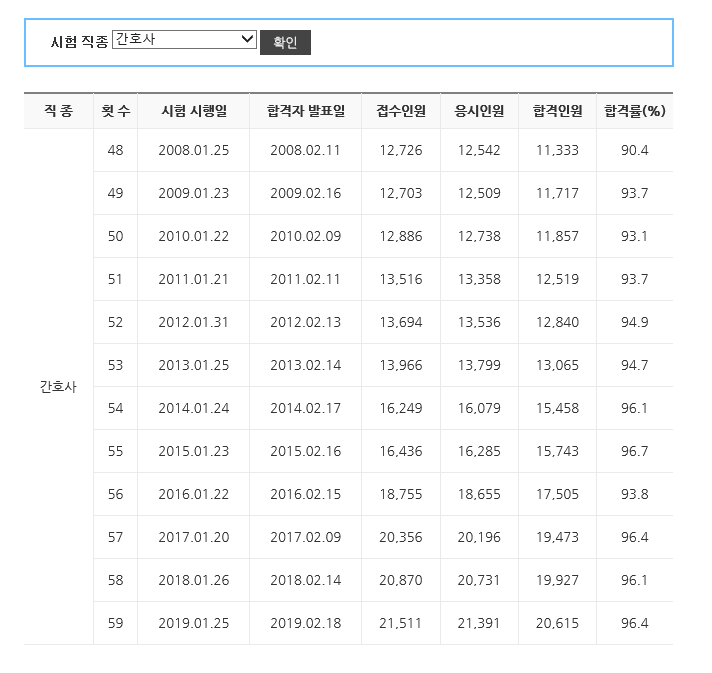Screen dimensions: 712x673
Task: Click announcement date 2008.02.11
Action: 306,150
